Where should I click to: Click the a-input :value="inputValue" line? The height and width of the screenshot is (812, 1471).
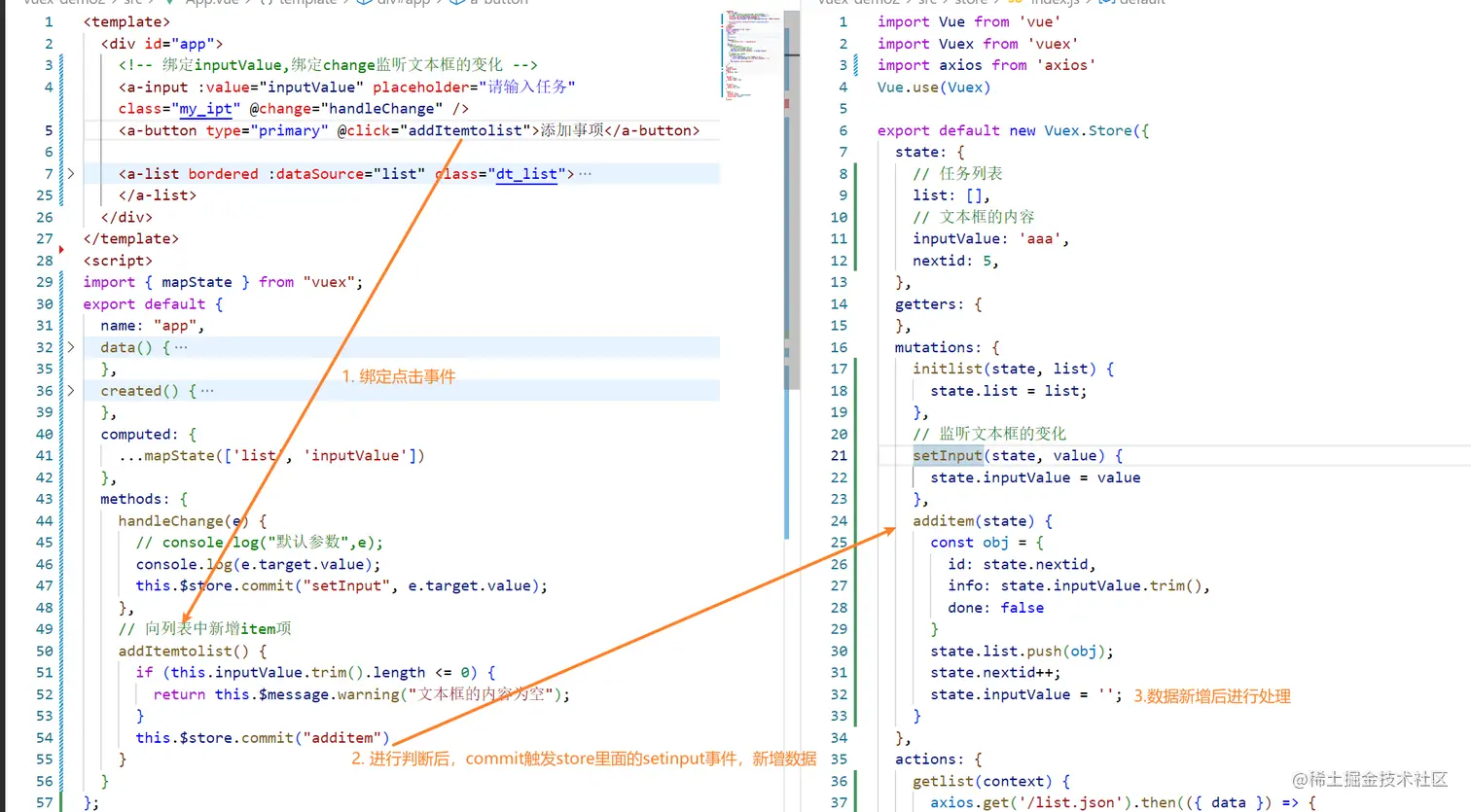[347, 87]
